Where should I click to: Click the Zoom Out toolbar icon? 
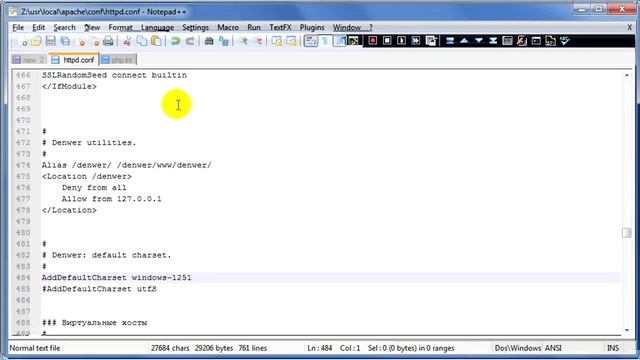[258, 41]
